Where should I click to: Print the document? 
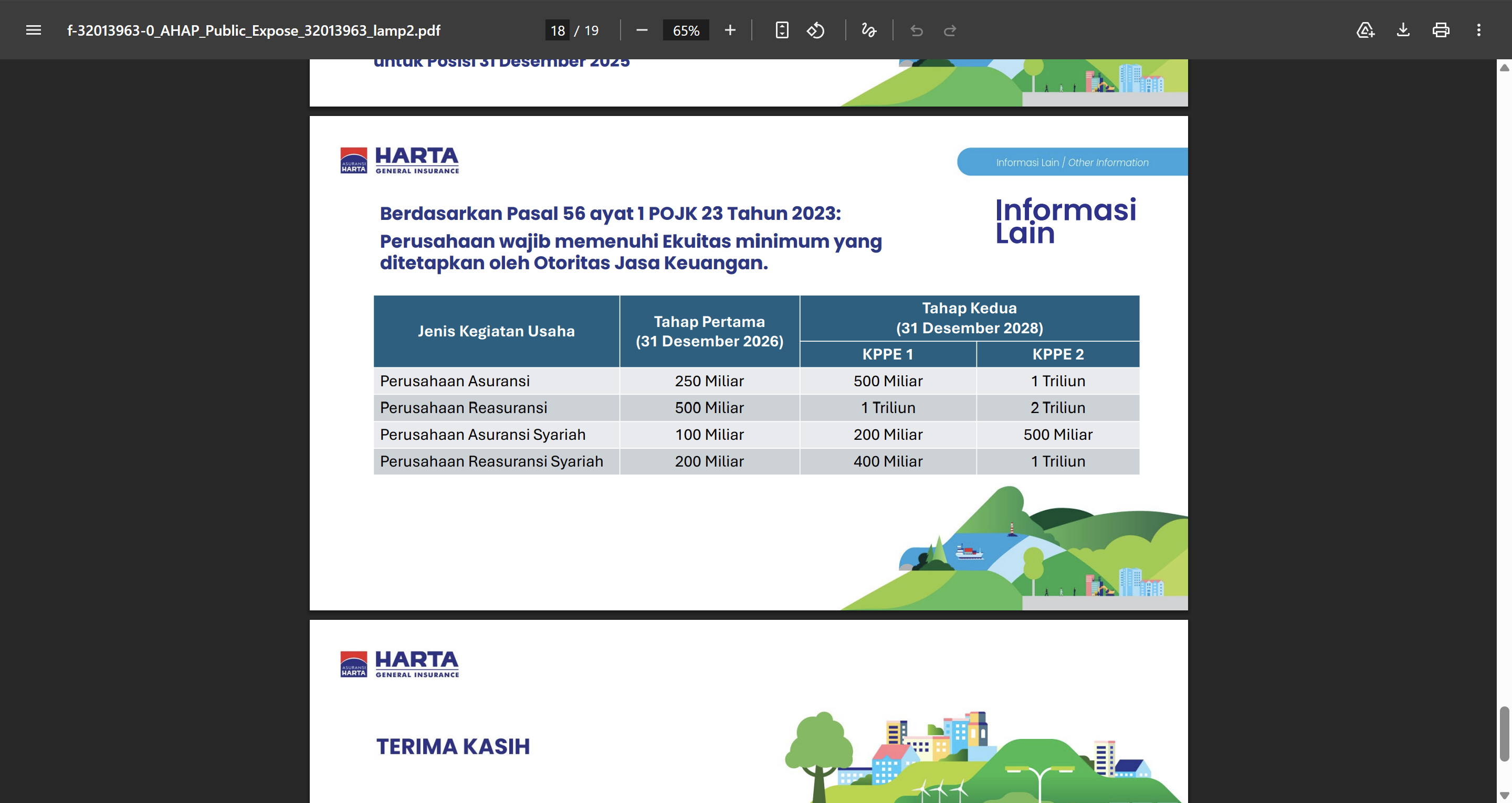point(1441,30)
